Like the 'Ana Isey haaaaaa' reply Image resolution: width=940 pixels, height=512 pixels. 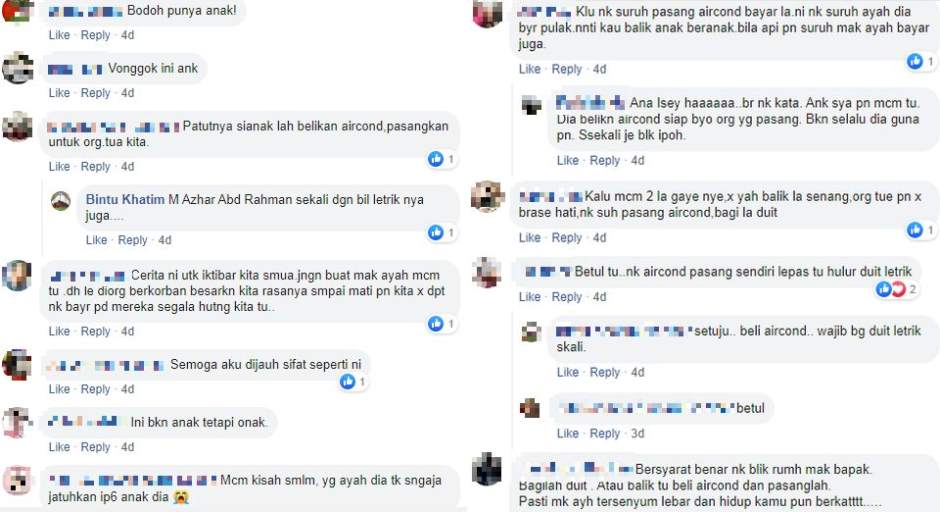[567, 160]
